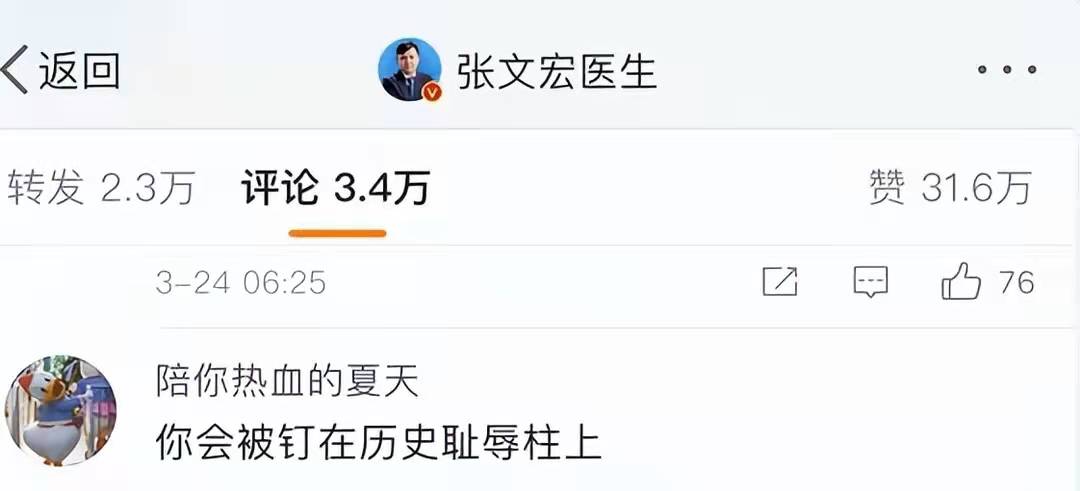Reply using the speech bubble icon
Viewport: 1080px width, 491px height.
[x=871, y=282]
